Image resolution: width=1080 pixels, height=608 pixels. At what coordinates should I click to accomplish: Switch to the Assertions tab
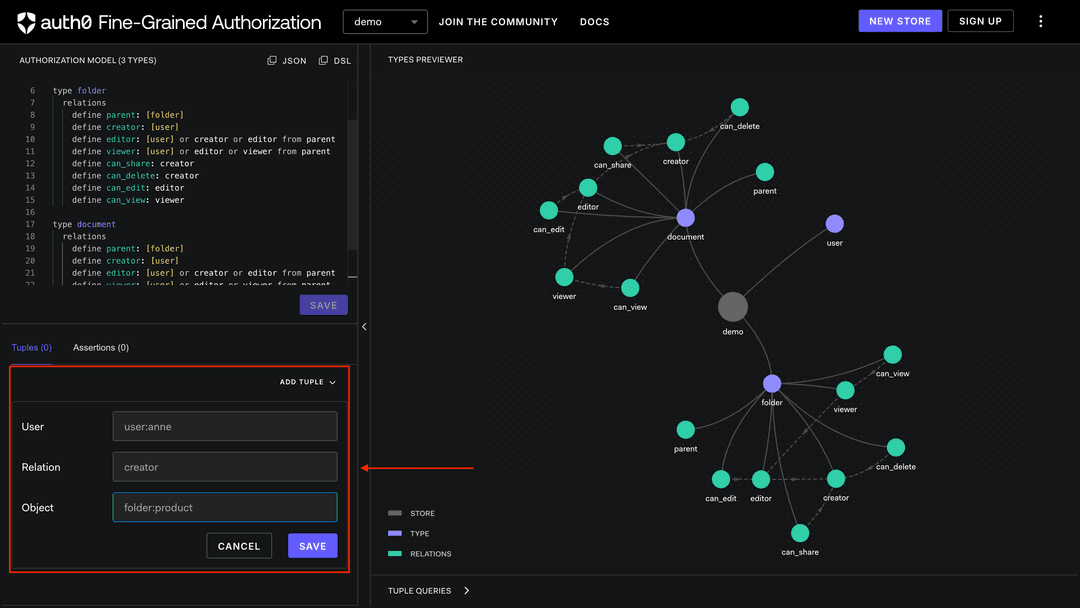[100, 347]
